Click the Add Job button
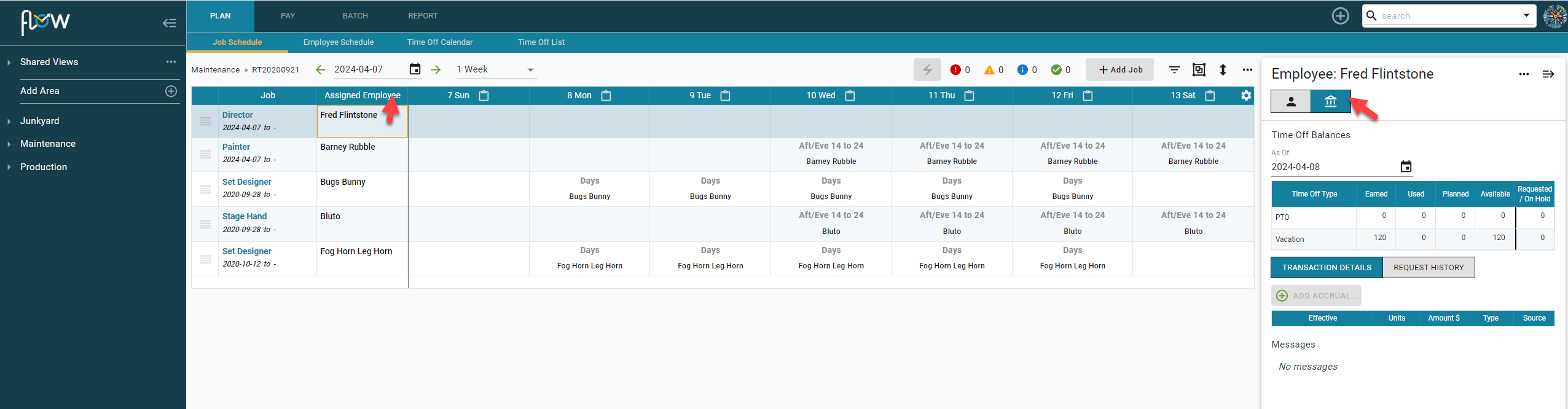This screenshot has width=1568, height=409. pyautogui.click(x=1119, y=70)
